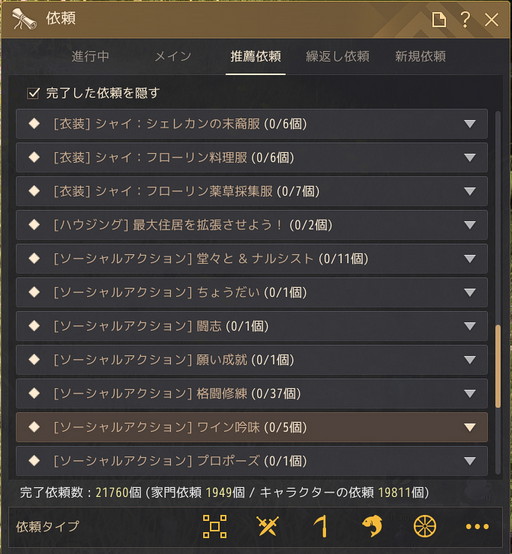
Task: Expand 最大住居を拡張させよう quest arrow
Action: 470,225
